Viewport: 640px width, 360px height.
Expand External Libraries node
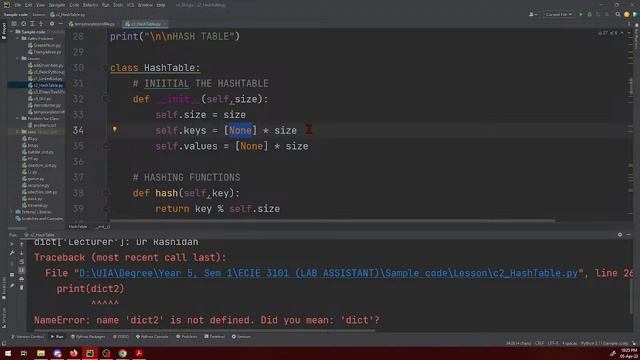(x=12, y=212)
